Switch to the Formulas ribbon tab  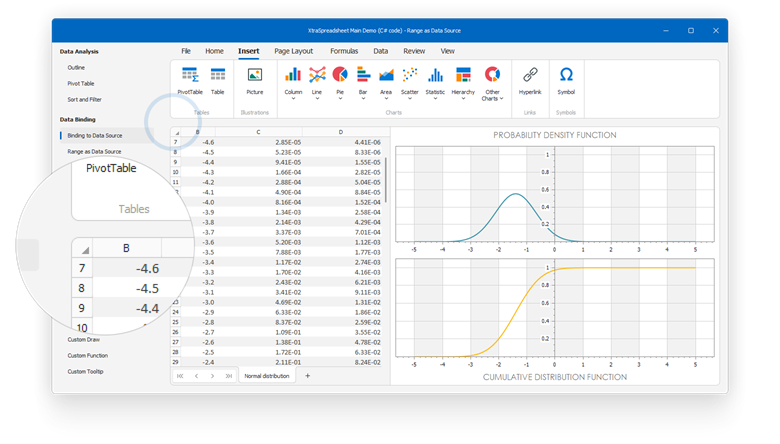[344, 51]
